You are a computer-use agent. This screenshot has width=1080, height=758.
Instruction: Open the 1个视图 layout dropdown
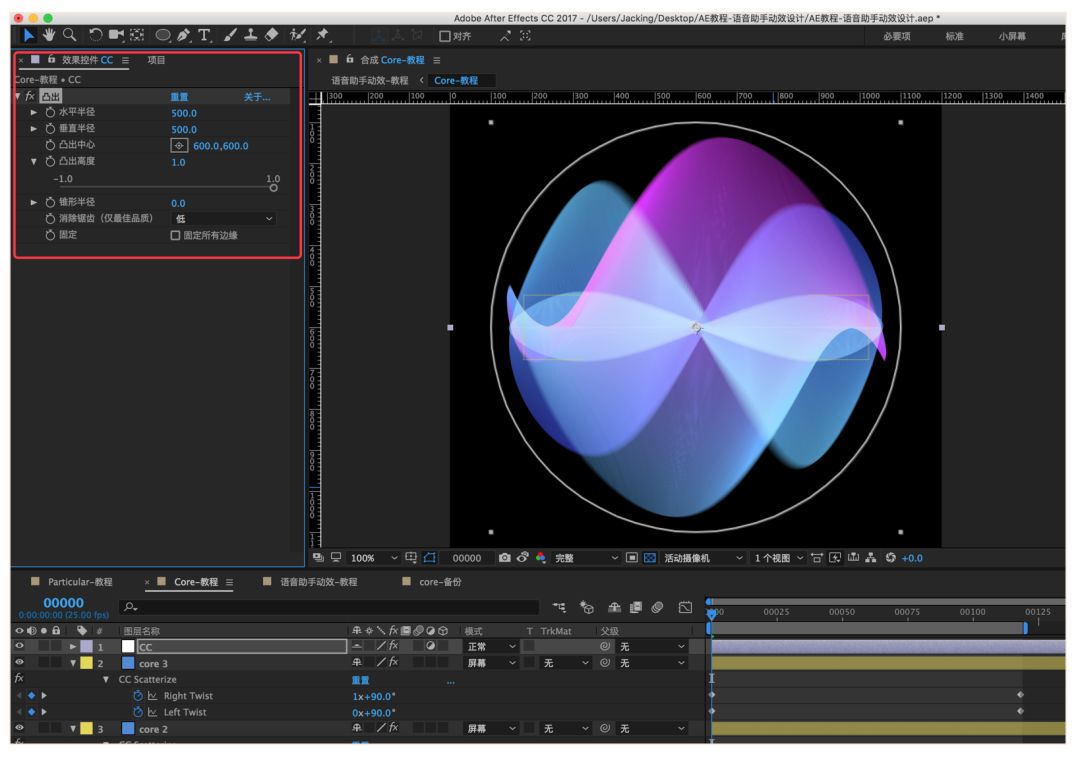[x=778, y=558]
